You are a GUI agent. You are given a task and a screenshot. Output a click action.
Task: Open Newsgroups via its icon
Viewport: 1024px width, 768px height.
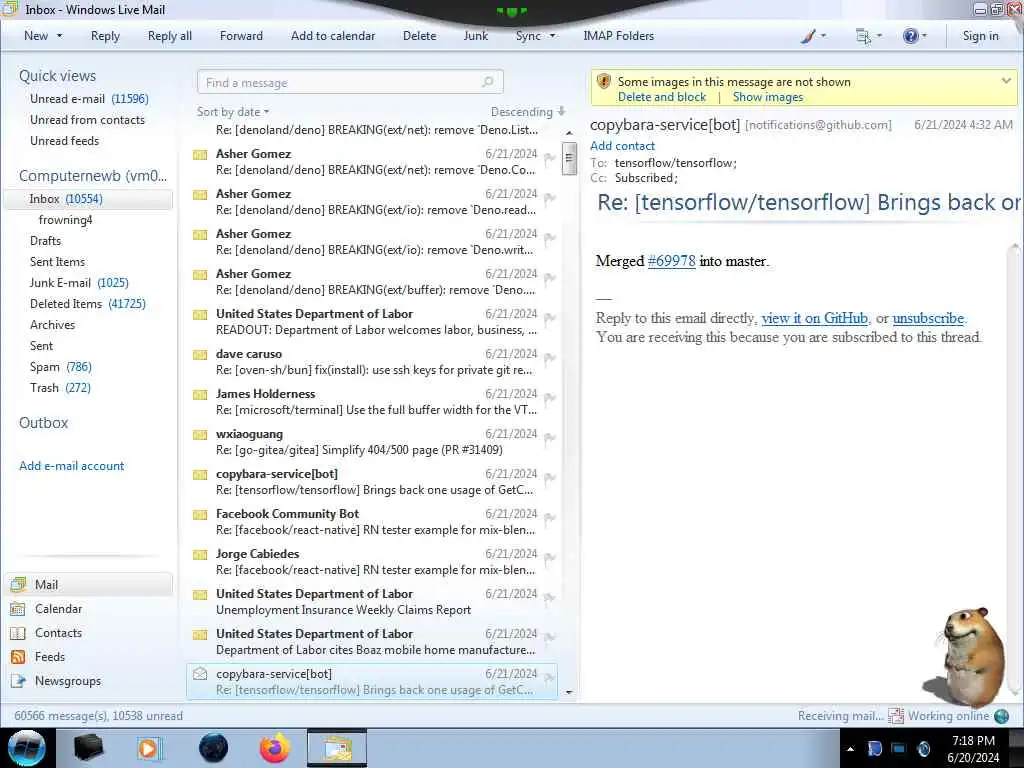(x=18, y=681)
